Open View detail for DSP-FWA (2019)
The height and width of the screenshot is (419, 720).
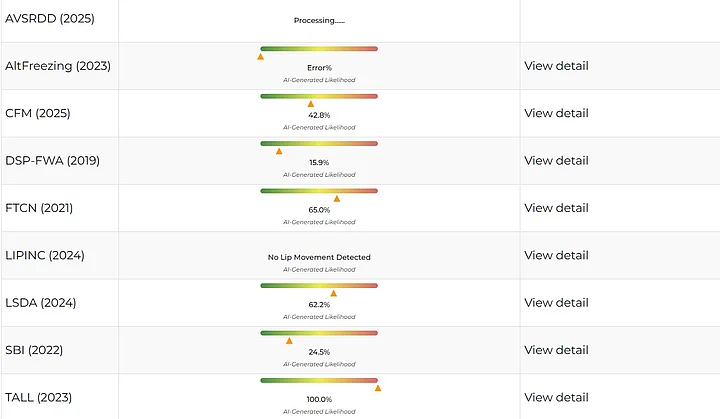556,160
